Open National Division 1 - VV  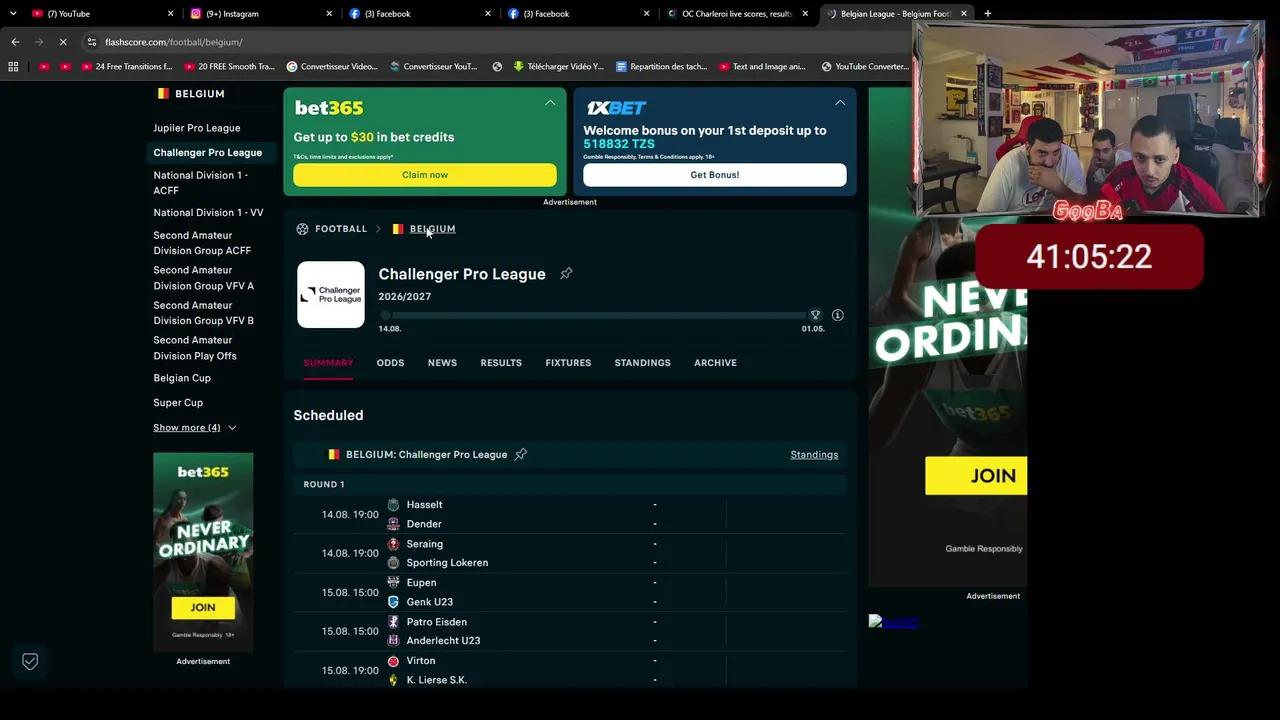pos(208,213)
